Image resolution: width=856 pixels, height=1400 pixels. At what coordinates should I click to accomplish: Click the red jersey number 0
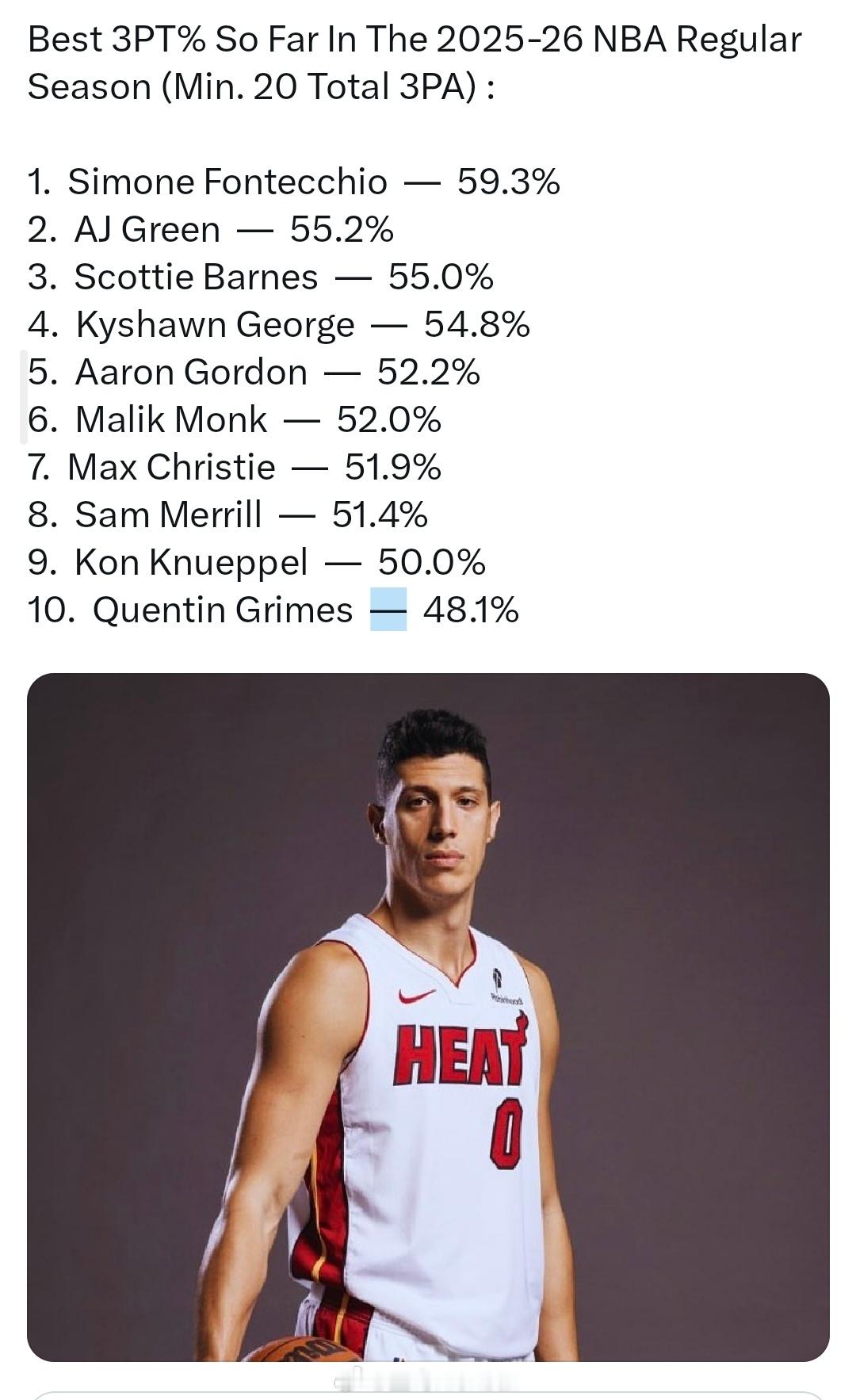506,1134
